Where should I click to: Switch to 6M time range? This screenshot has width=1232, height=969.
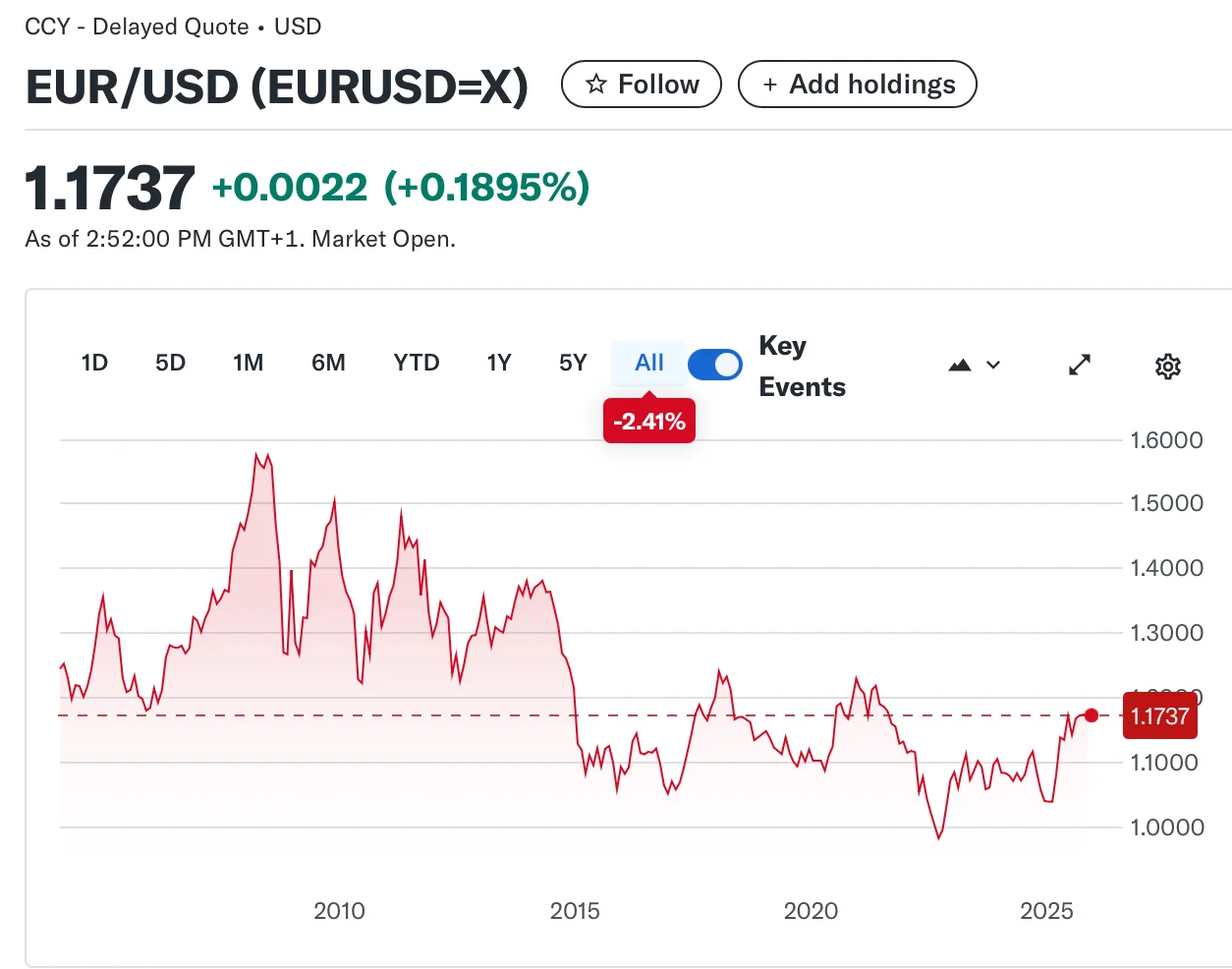(328, 363)
